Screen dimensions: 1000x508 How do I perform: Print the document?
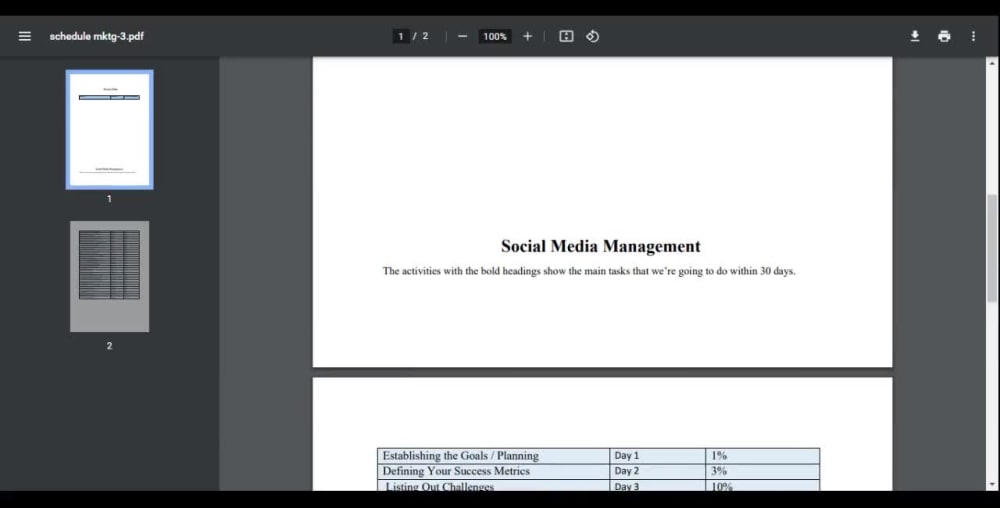tap(944, 36)
